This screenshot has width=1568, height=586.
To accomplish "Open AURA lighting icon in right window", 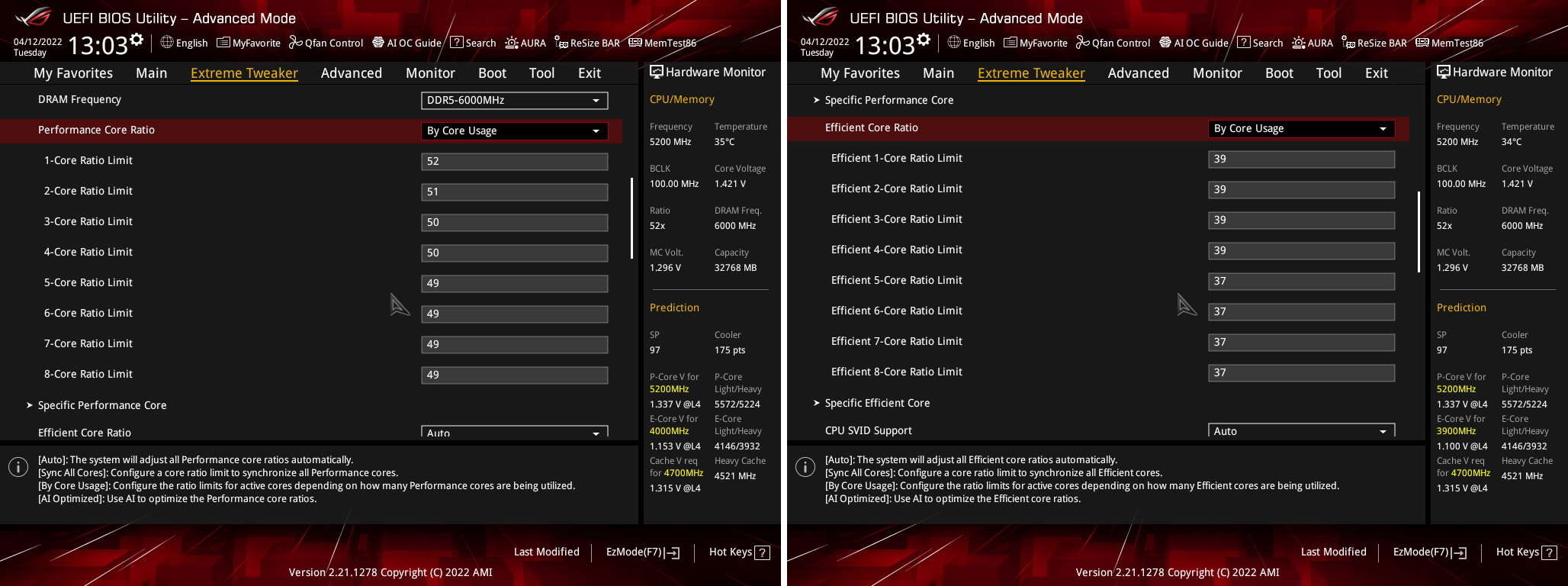I will tap(1299, 42).
